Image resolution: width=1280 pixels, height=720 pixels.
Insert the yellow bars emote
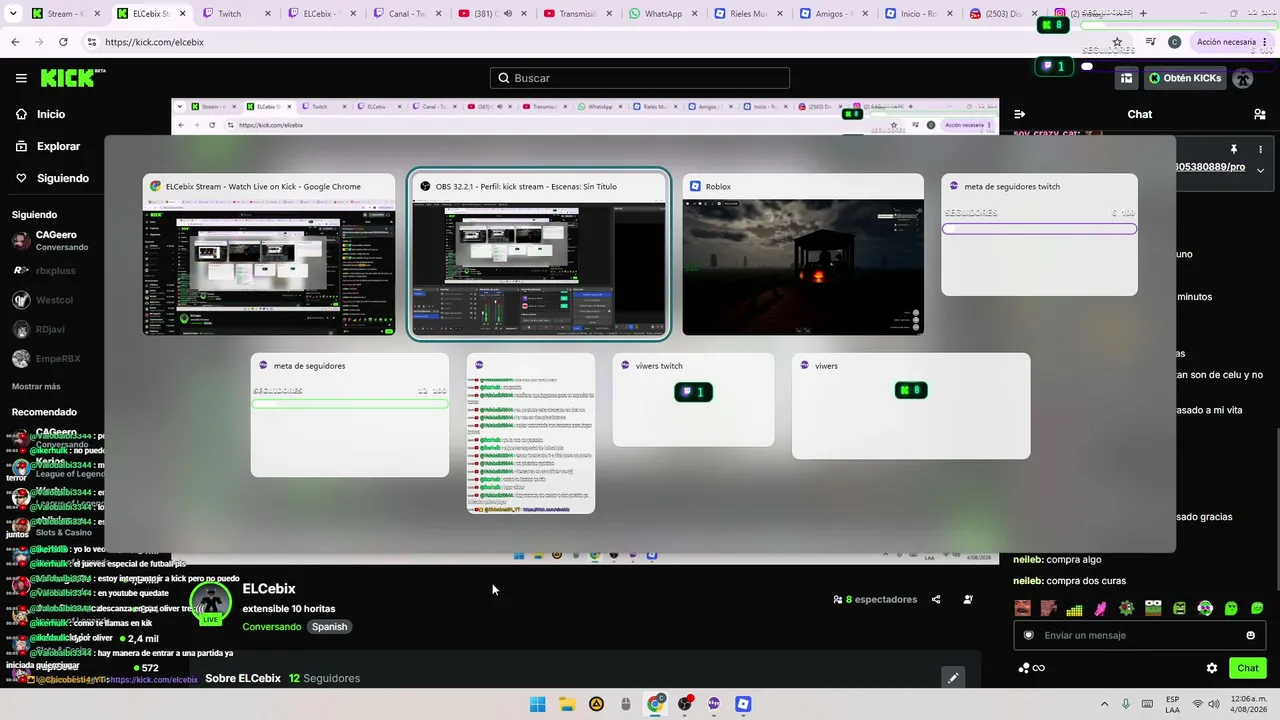coord(1074,608)
